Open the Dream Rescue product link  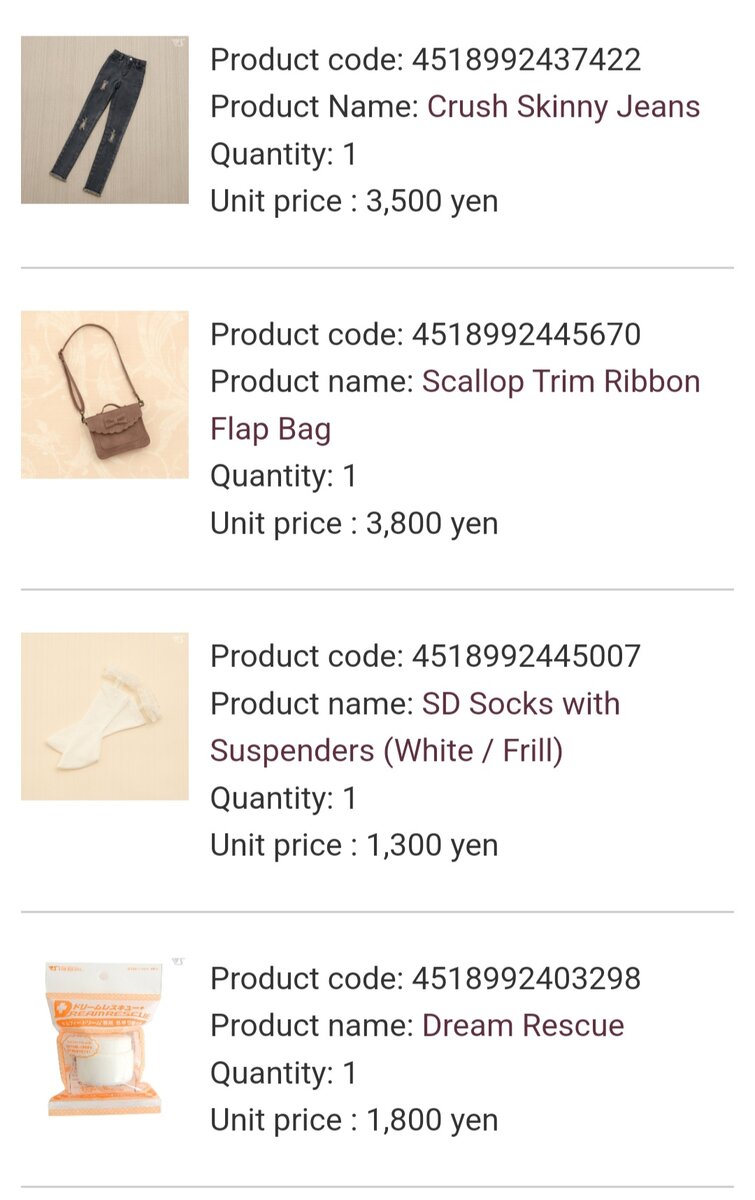pyautogui.click(x=523, y=1026)
